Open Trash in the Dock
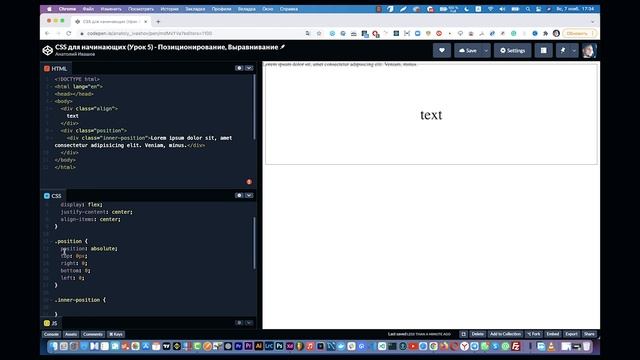Screen dimensions: 640x360 [587, 347]
